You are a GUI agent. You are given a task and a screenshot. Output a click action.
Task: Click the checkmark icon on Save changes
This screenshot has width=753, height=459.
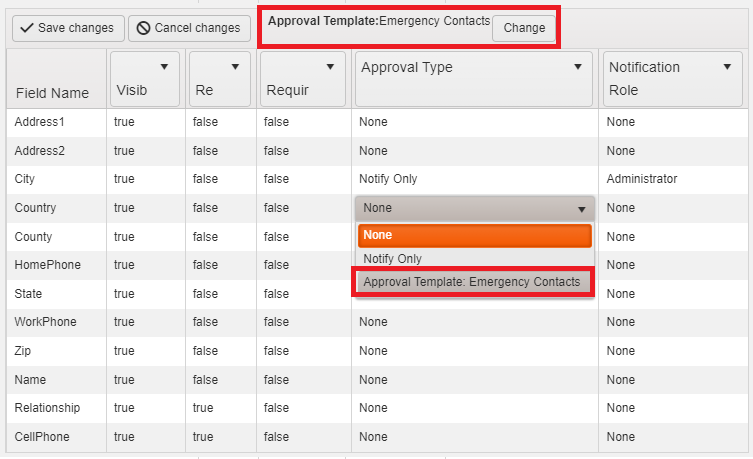pos(27,28)
